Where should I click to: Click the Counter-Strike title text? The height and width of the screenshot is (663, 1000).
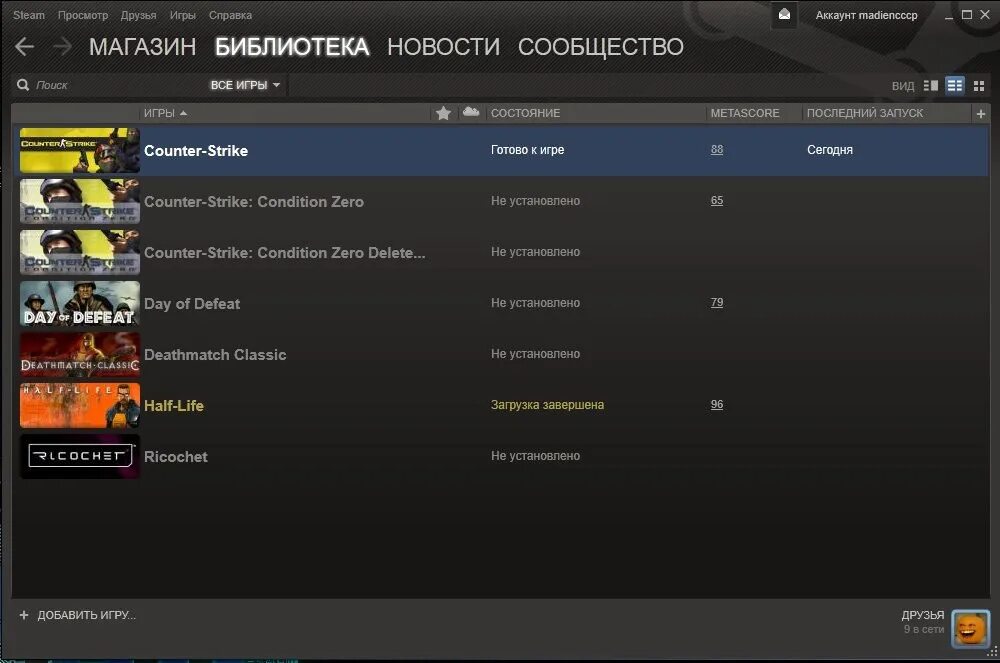point(196,150)
